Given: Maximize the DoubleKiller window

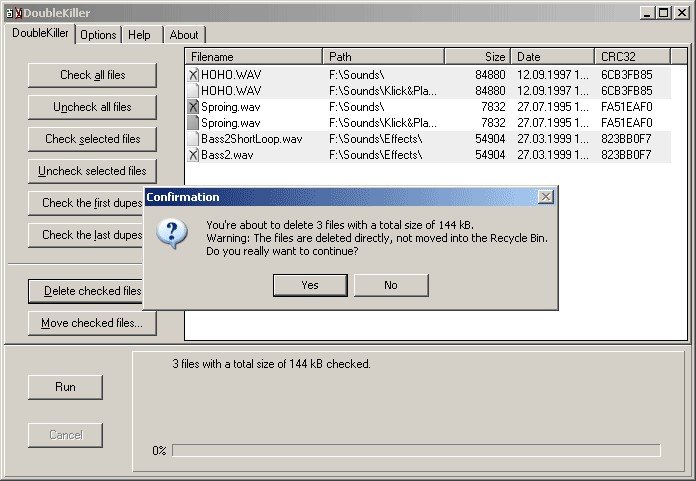Looking at the screenshot, I should point(664,13).
